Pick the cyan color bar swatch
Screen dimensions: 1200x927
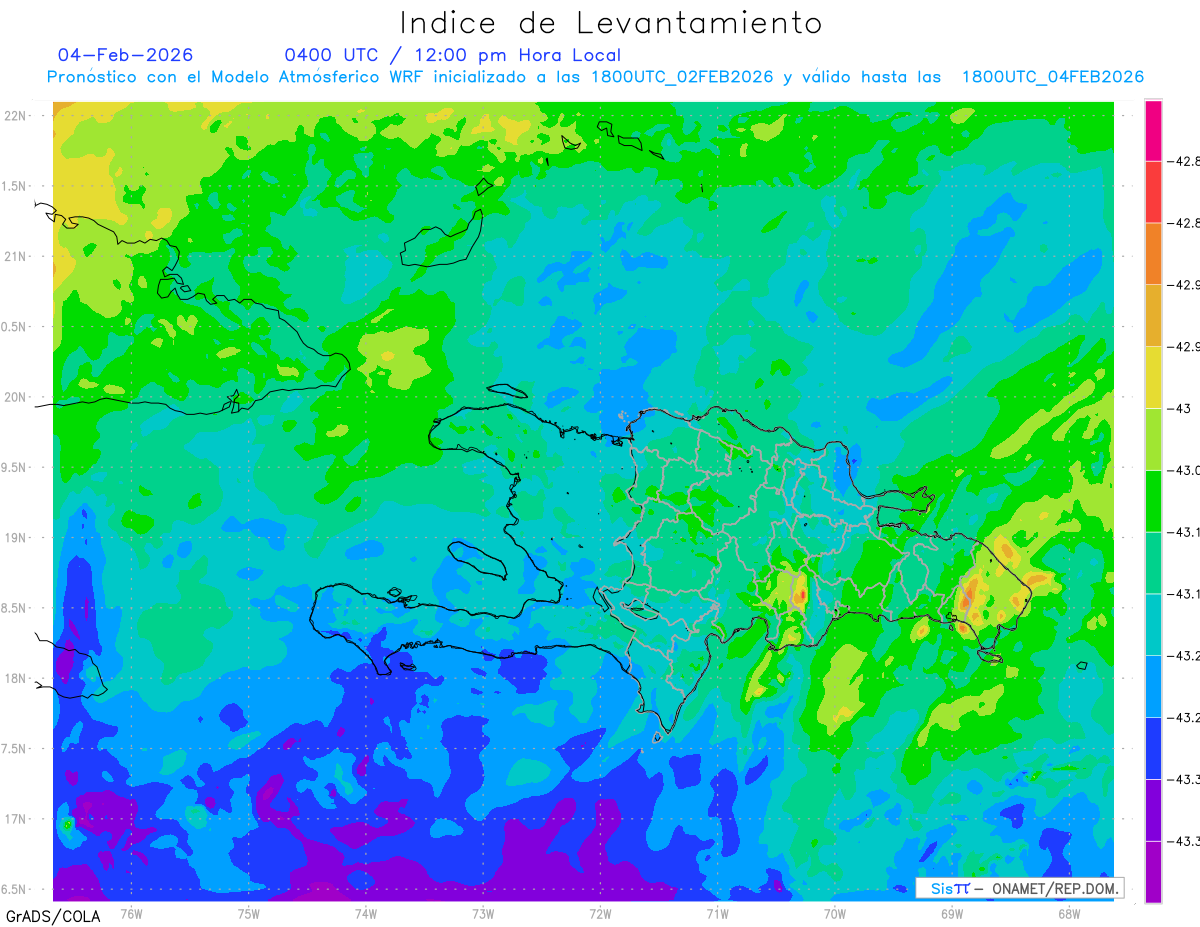1153,624
